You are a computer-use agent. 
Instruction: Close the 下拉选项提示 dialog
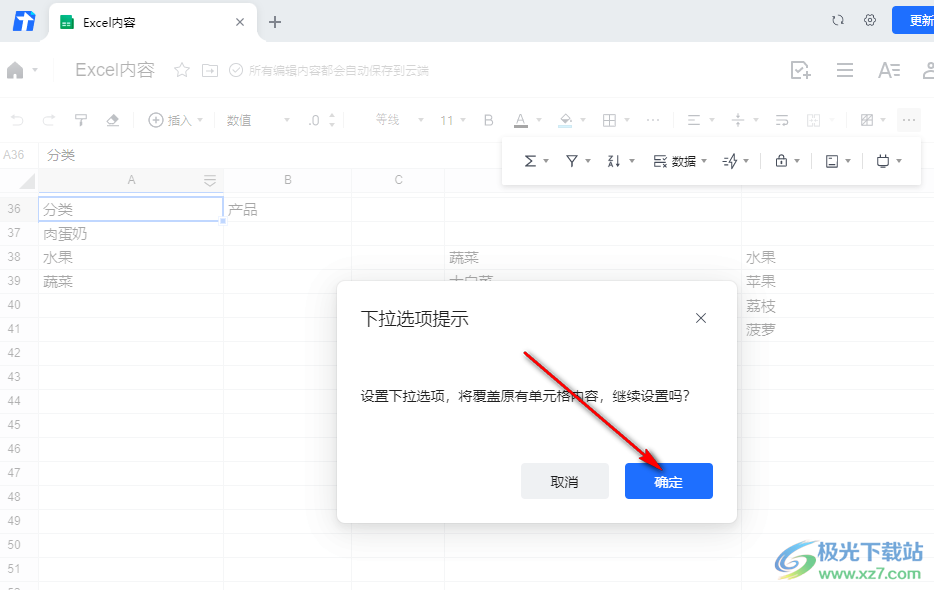(700, 318)
